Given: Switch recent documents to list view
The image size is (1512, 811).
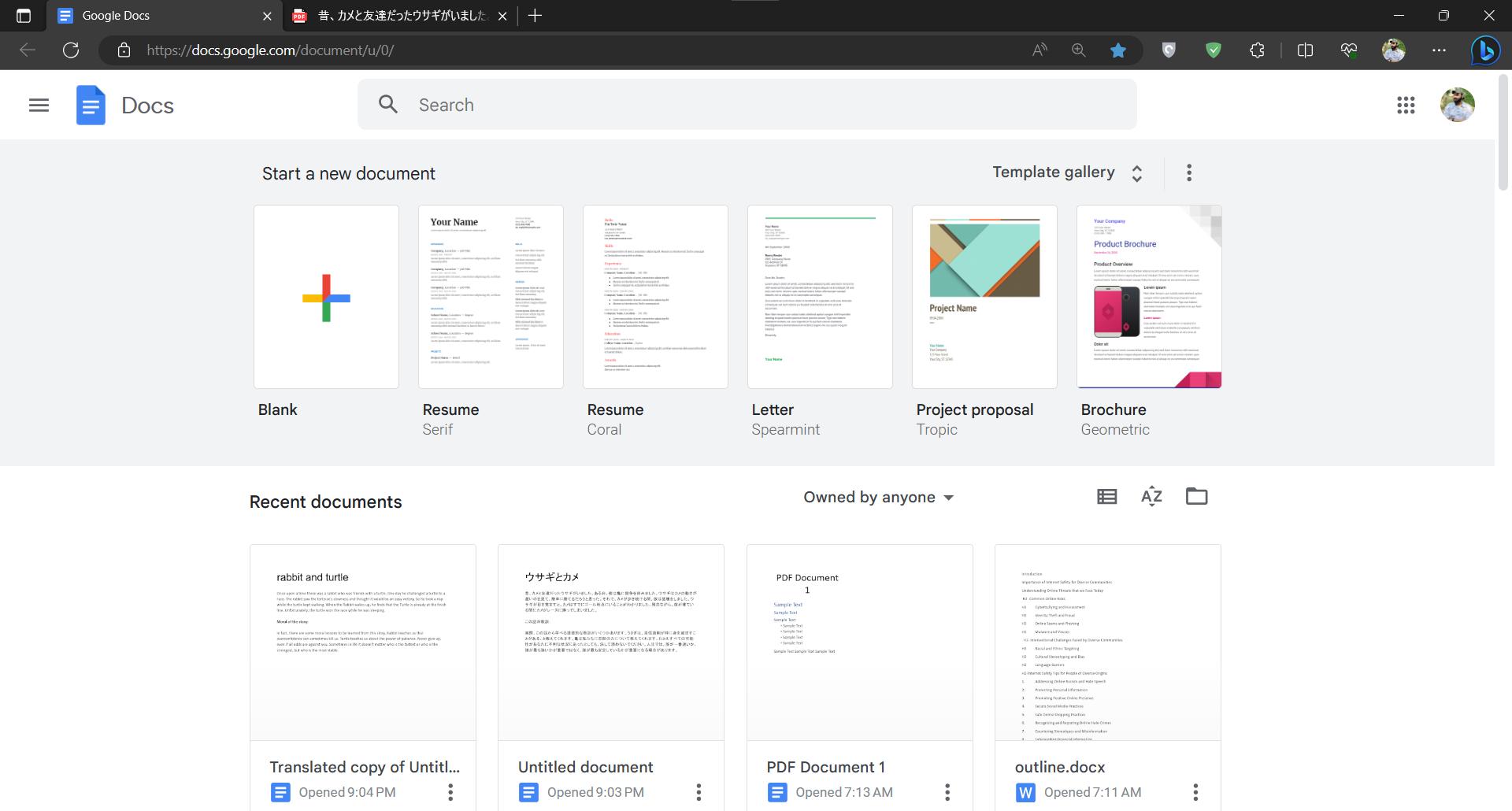Looking at the screenshot, I should (x=1106, y=496).
